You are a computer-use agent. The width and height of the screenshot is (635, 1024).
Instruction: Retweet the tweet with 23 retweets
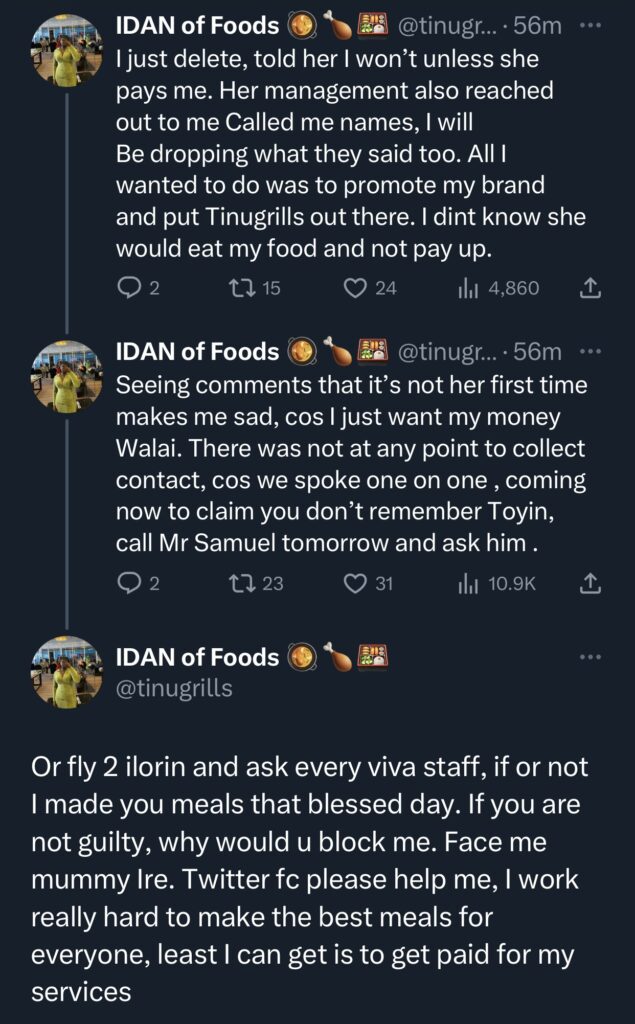coord(241,583)
